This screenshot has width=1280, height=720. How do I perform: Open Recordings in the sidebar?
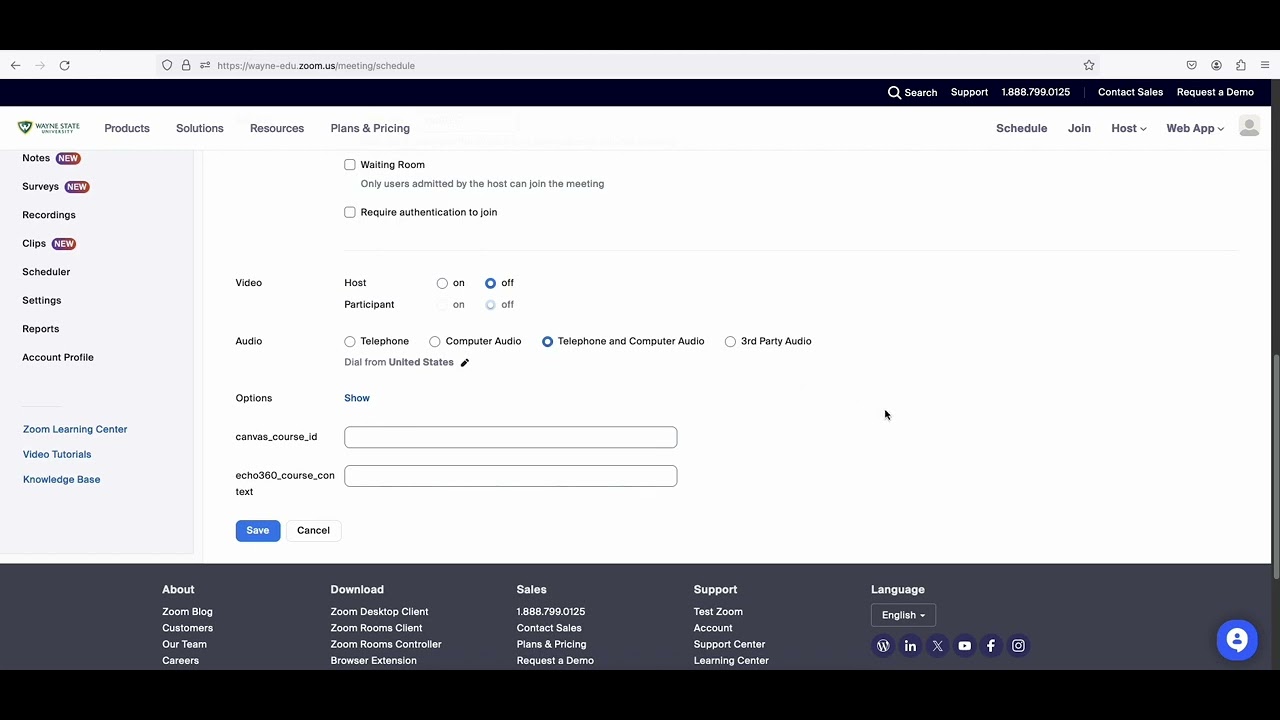pos(49,215)
